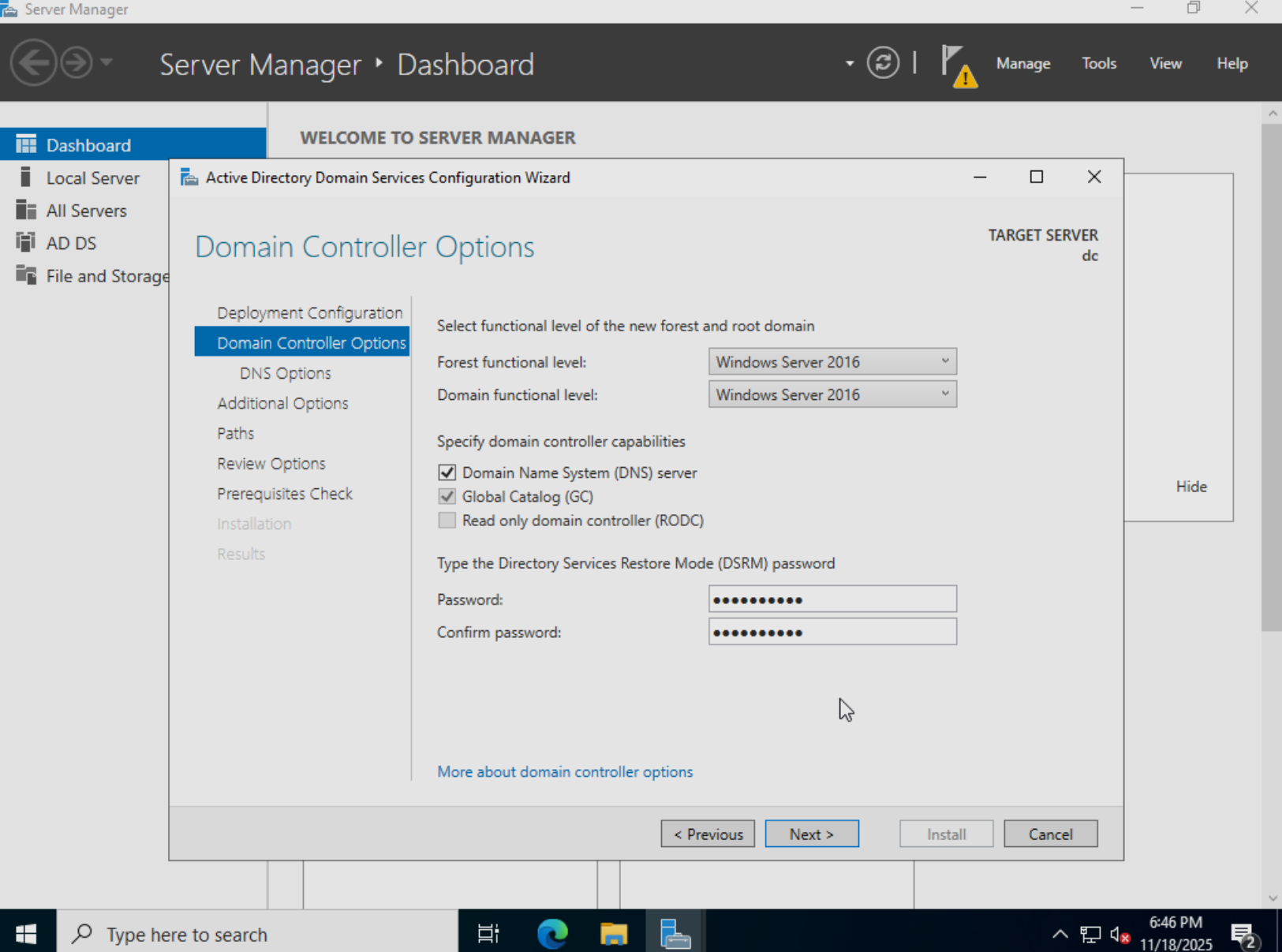Expand dropdown arrow left of refresh icon
Viewport: 1282px width, 952px height.
(850, 63)
